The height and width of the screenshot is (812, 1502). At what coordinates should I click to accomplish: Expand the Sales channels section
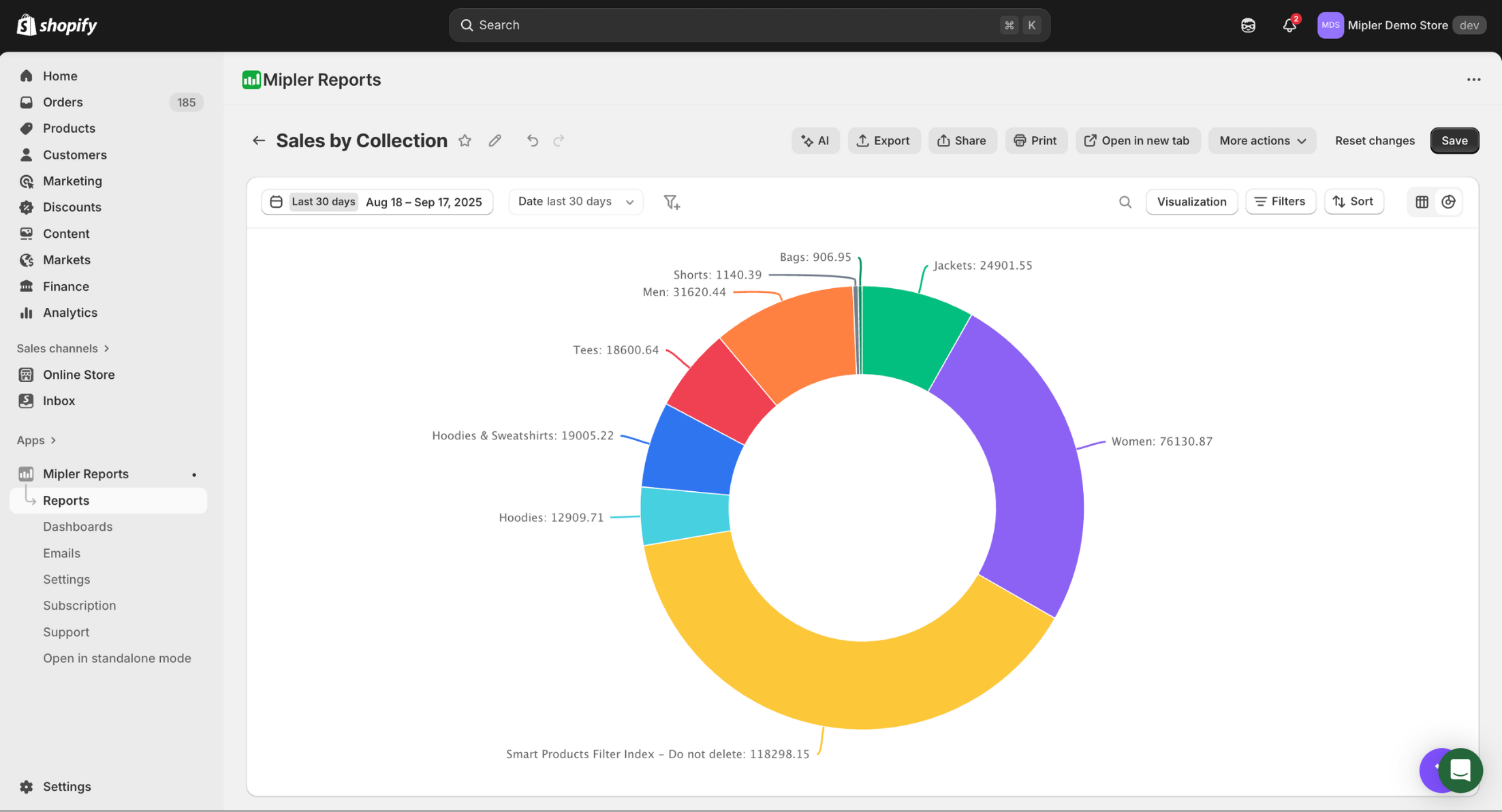pos(63,348)
